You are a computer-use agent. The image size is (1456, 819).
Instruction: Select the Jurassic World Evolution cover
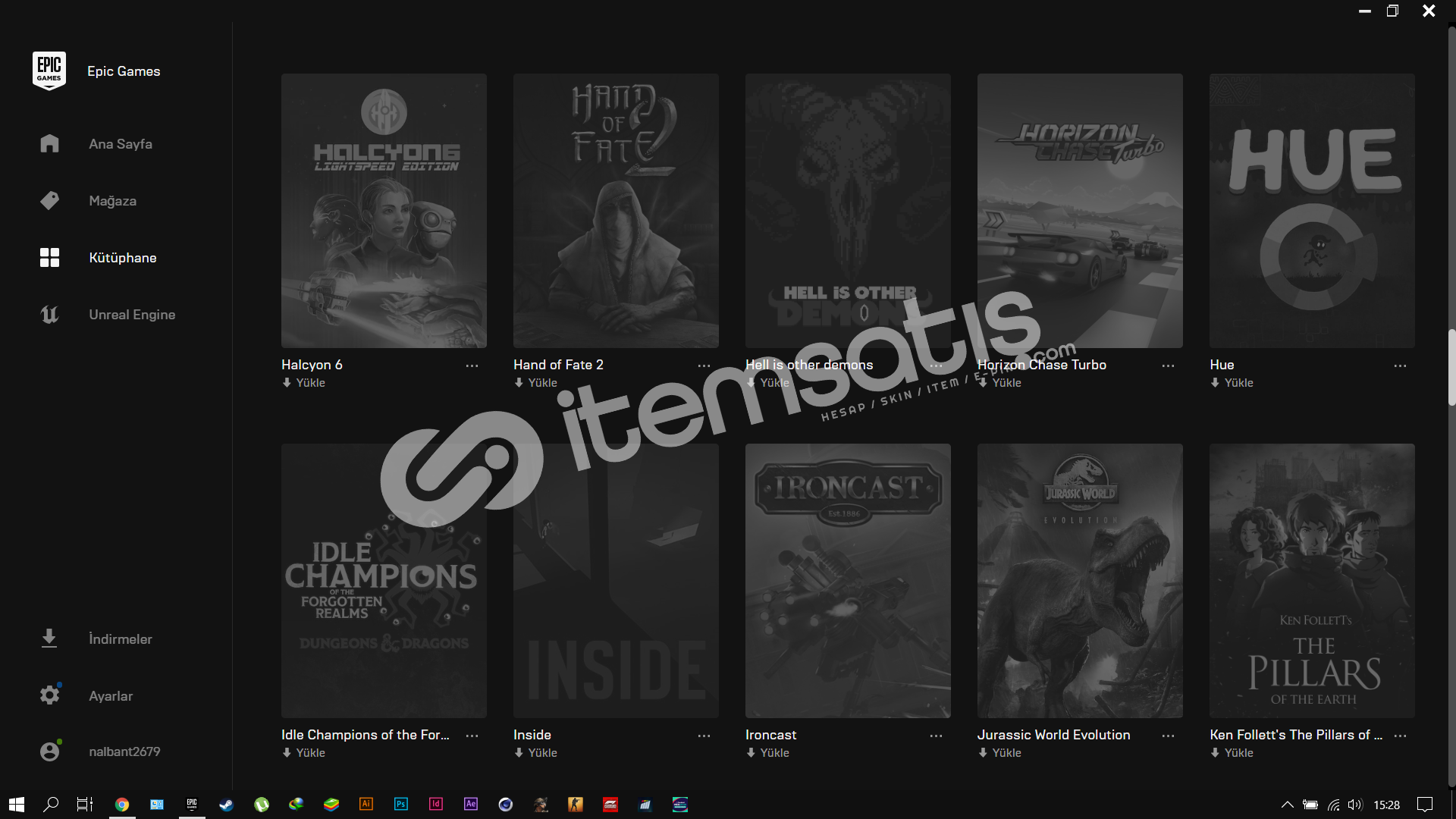point(1080,581)
